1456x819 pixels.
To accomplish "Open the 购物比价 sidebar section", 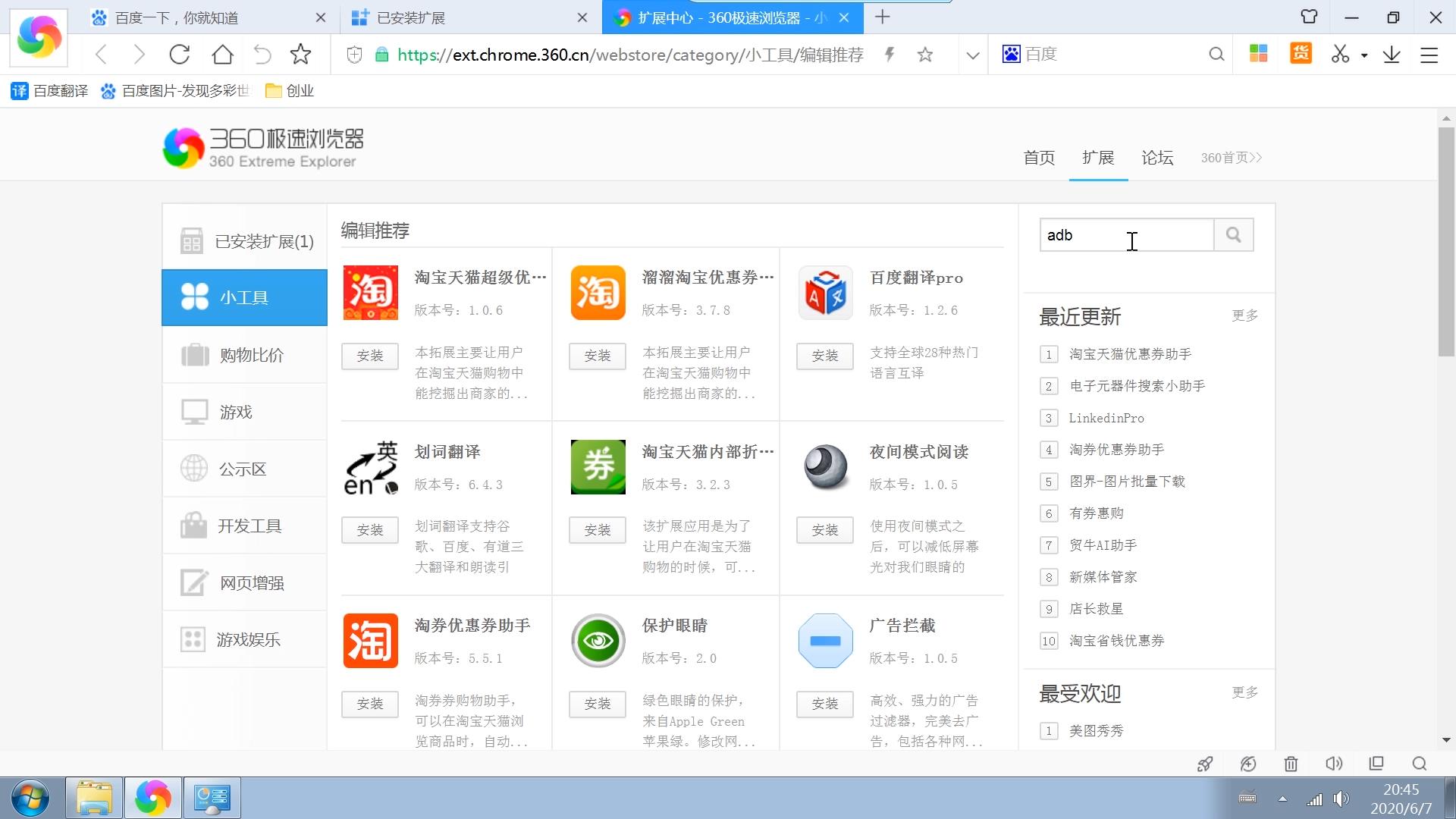I will (244, 355).
